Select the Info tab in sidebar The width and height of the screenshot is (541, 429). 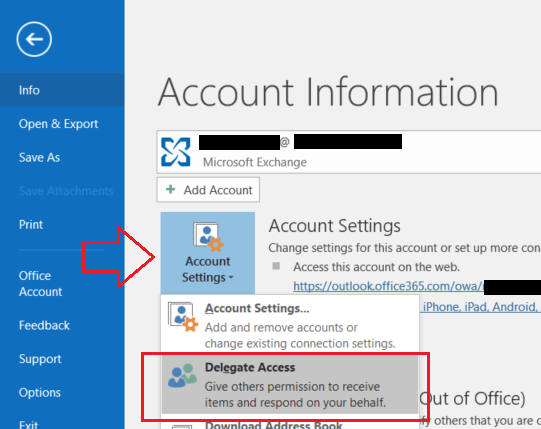[x=62, y=90]
